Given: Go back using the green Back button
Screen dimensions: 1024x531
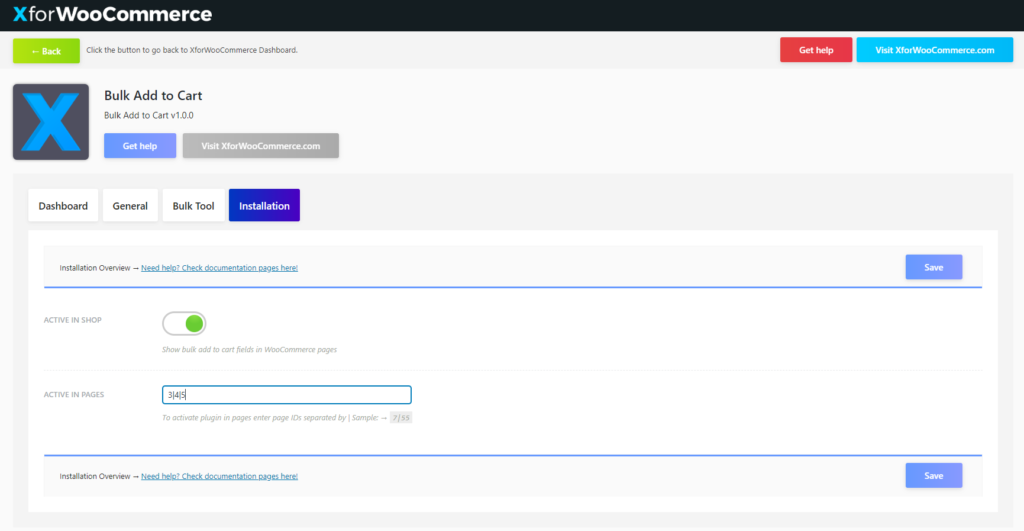Looking at the screenshot, I should pyautogui.click(x=46, y=51).
